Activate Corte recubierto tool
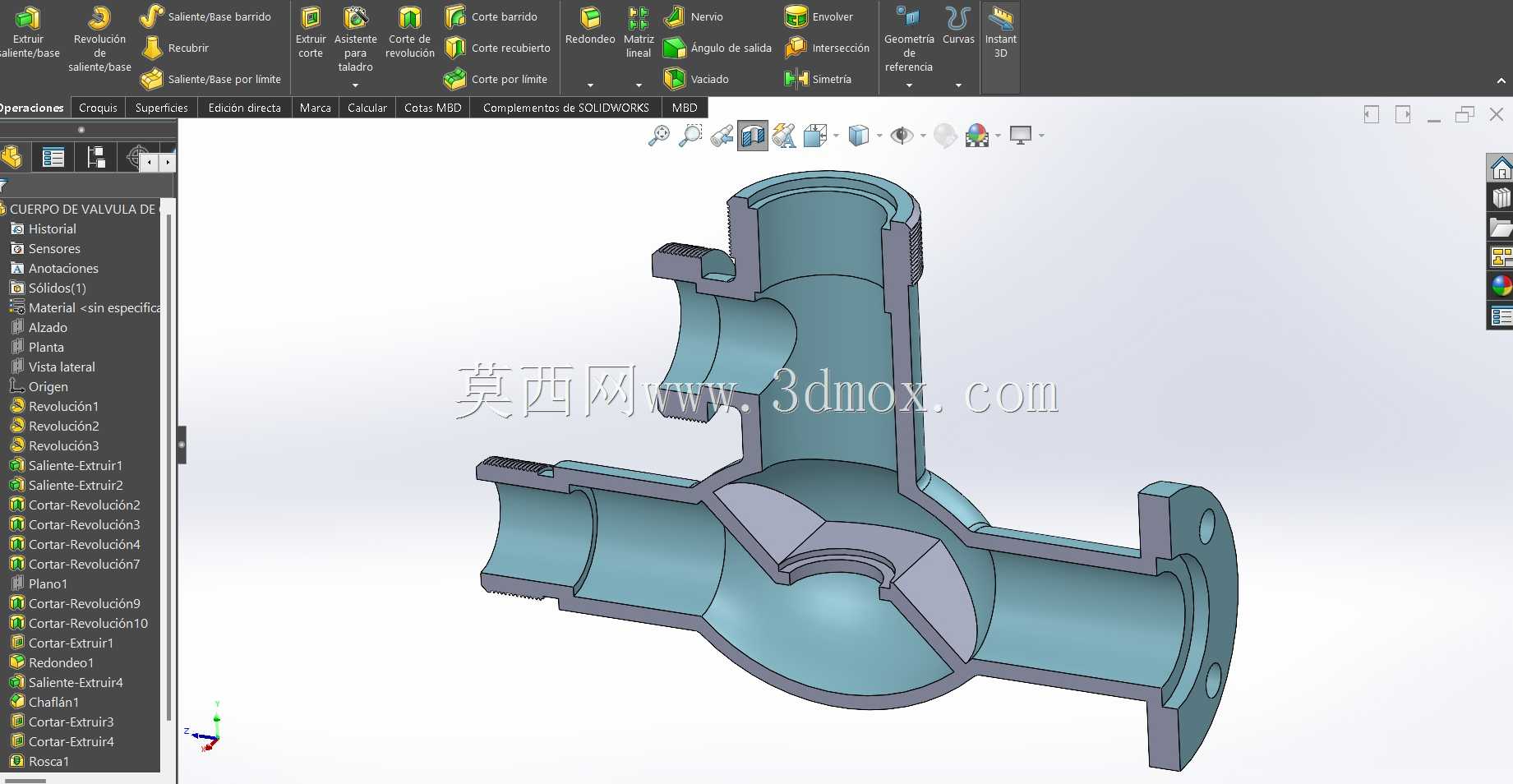The image size is (1513, 784). (497, 48)
